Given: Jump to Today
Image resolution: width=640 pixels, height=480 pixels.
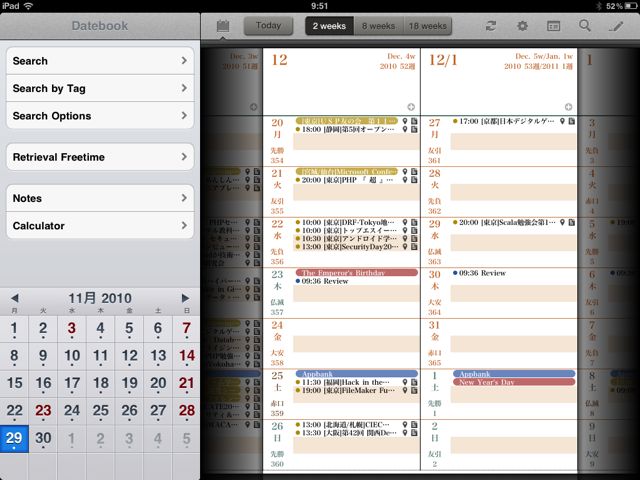Looking at the screenshot, I should tap(268, 26).
